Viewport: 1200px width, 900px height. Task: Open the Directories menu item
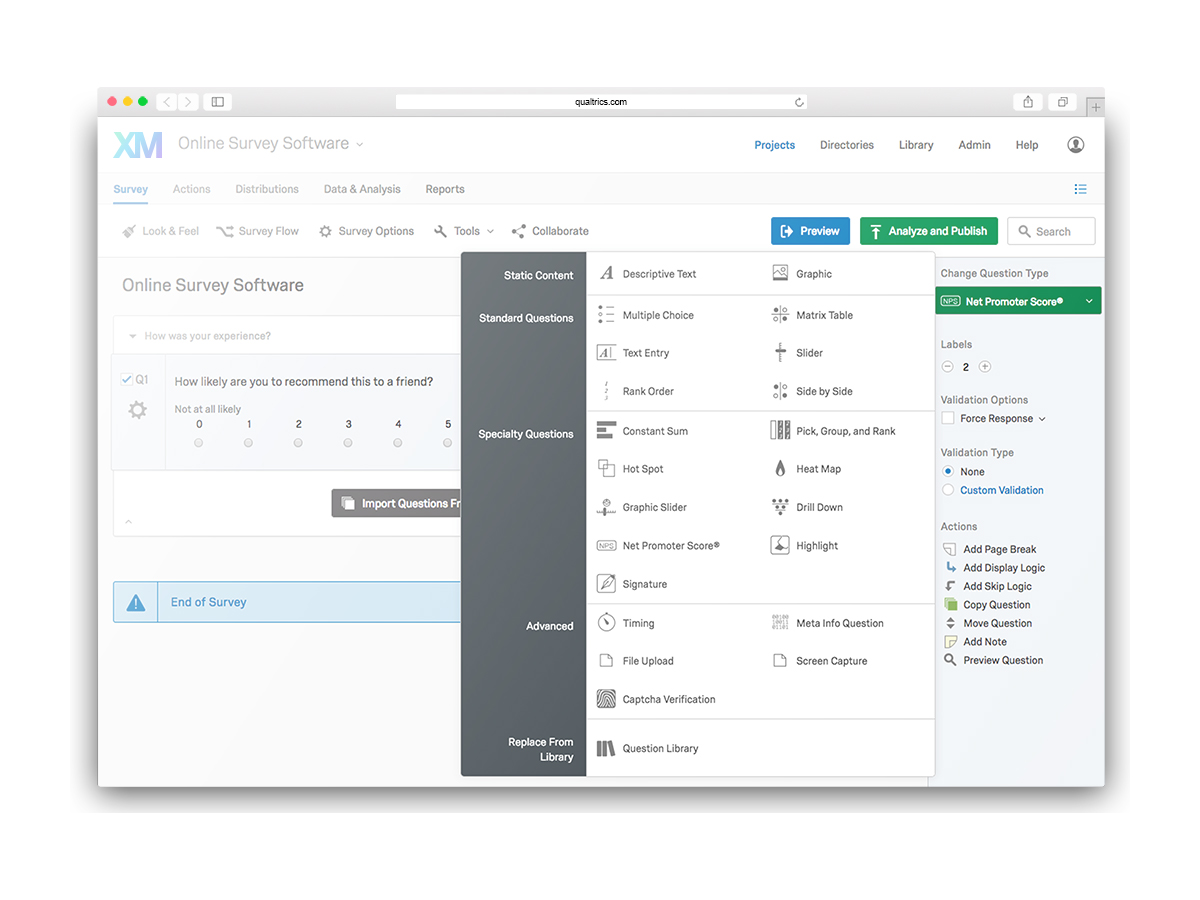pos(846,145)
